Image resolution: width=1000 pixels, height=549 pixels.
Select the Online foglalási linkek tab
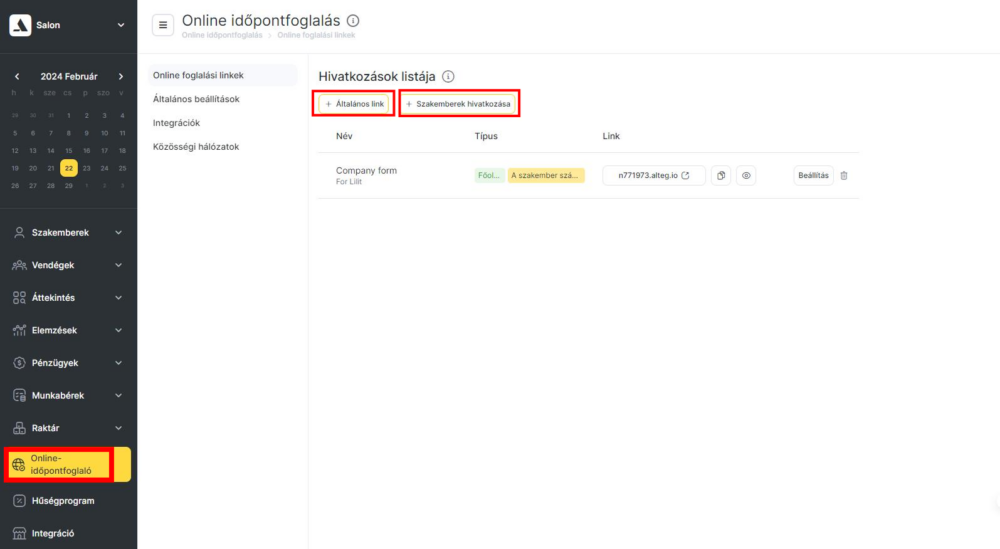click(223, 75)
